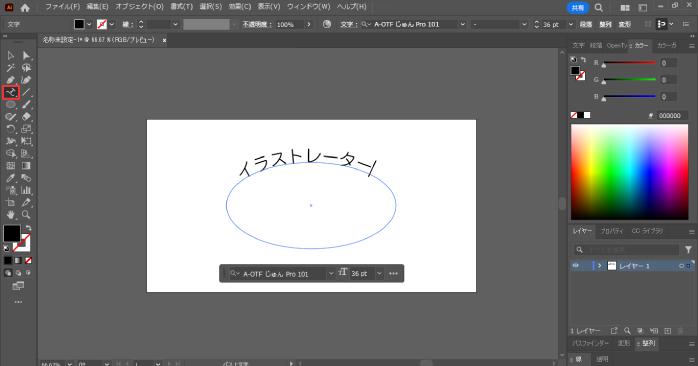Select the Gradient tool
The height and width of the screenshot is (366, 698).
[26, 166]
